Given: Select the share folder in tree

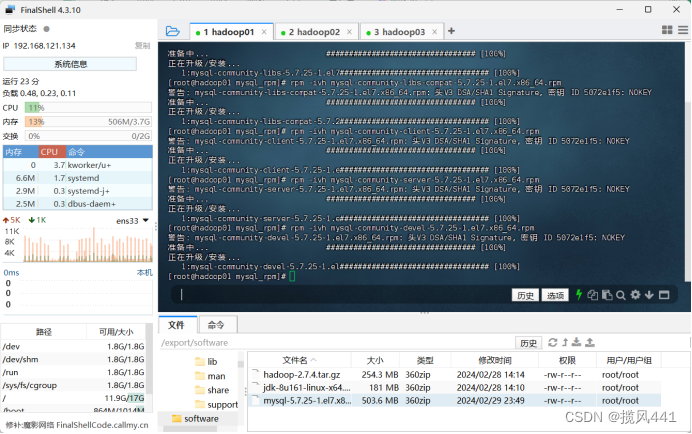Looking at the screenshot, I should [x=212, y=390].
